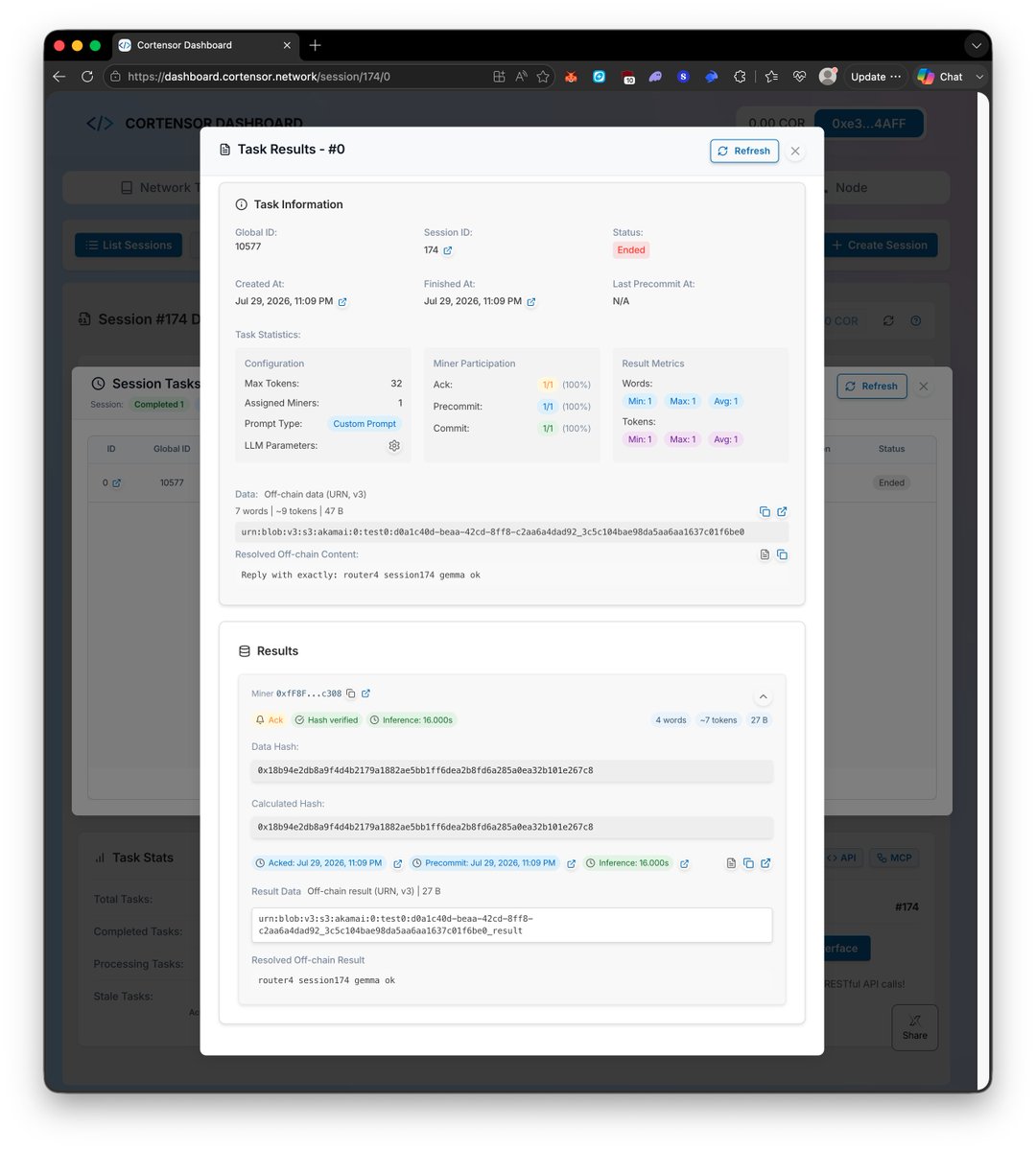Select the Cortensor Dashboard browser tab
This screenshot has width=1036, height=1151.
[206, 45]
